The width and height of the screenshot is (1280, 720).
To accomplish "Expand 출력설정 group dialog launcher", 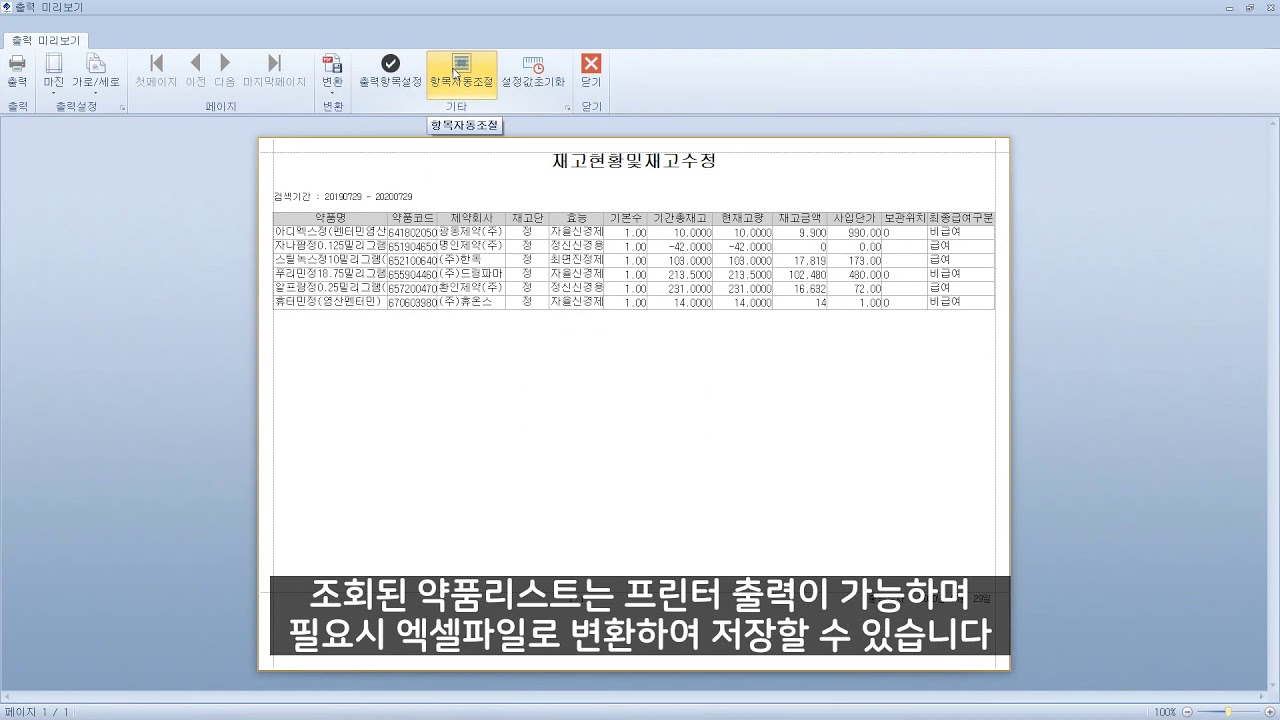I will 122,107.
